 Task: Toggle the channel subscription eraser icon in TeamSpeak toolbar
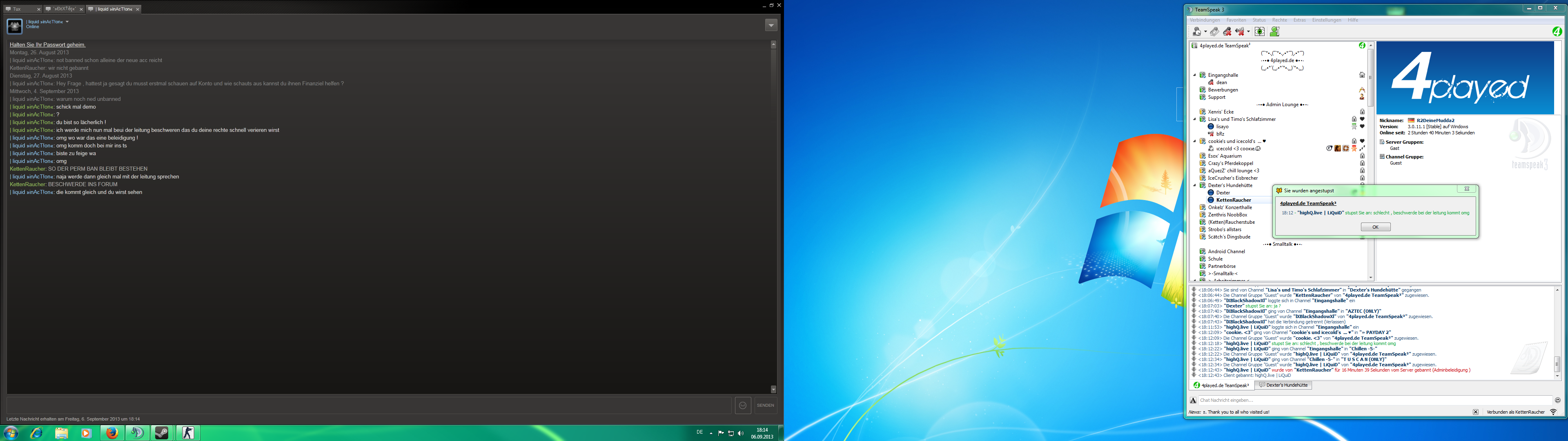[1214, 32]
